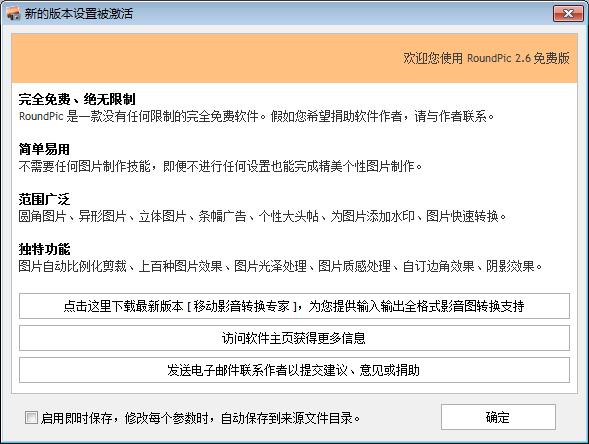The width and height of the screenshot is (589, 444).
Task: Click the line starting 圆角图片、异形图片
Action: click(262, 216)
